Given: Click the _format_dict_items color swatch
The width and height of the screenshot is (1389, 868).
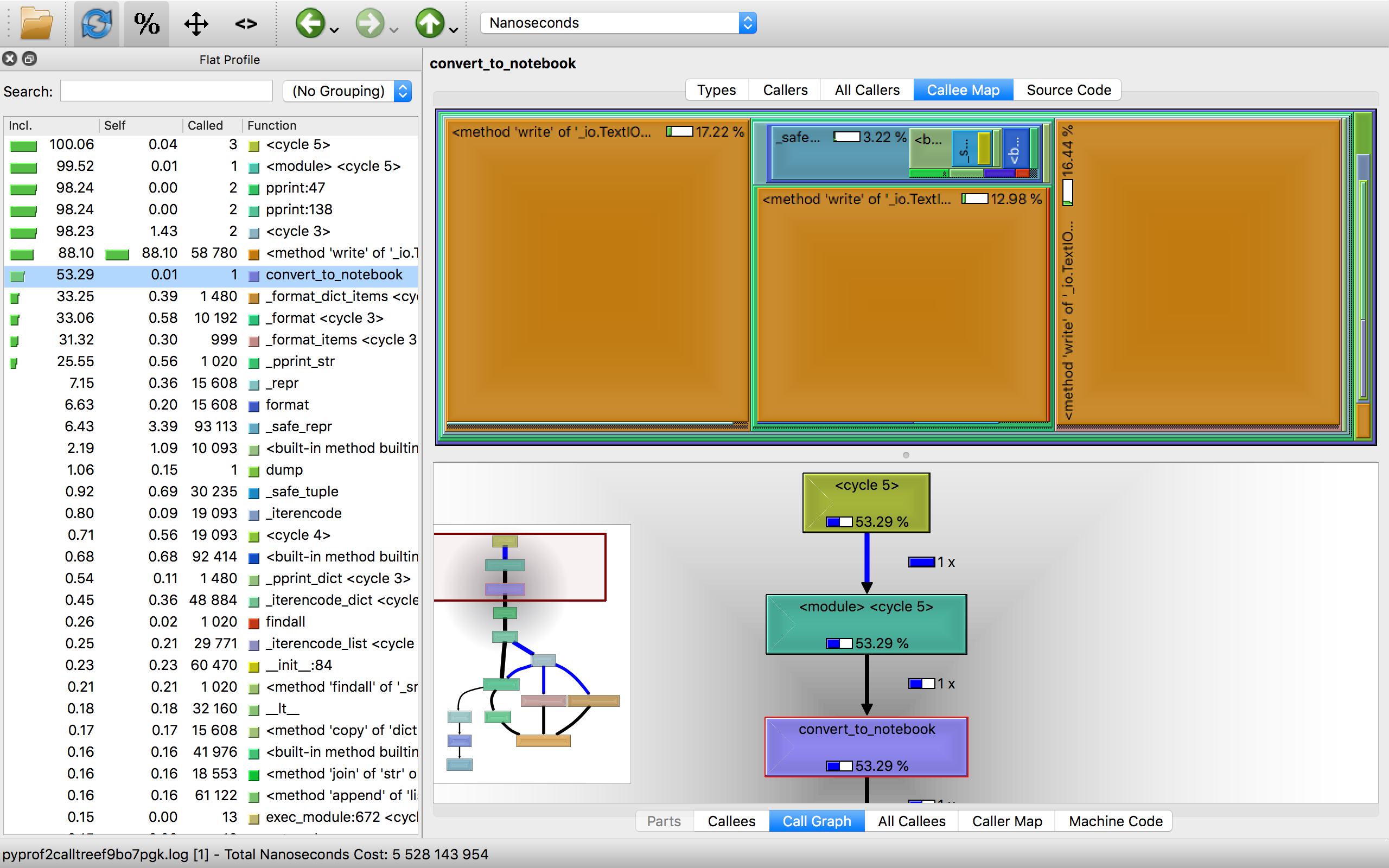Looking at the screenshot, I should 254,297.
